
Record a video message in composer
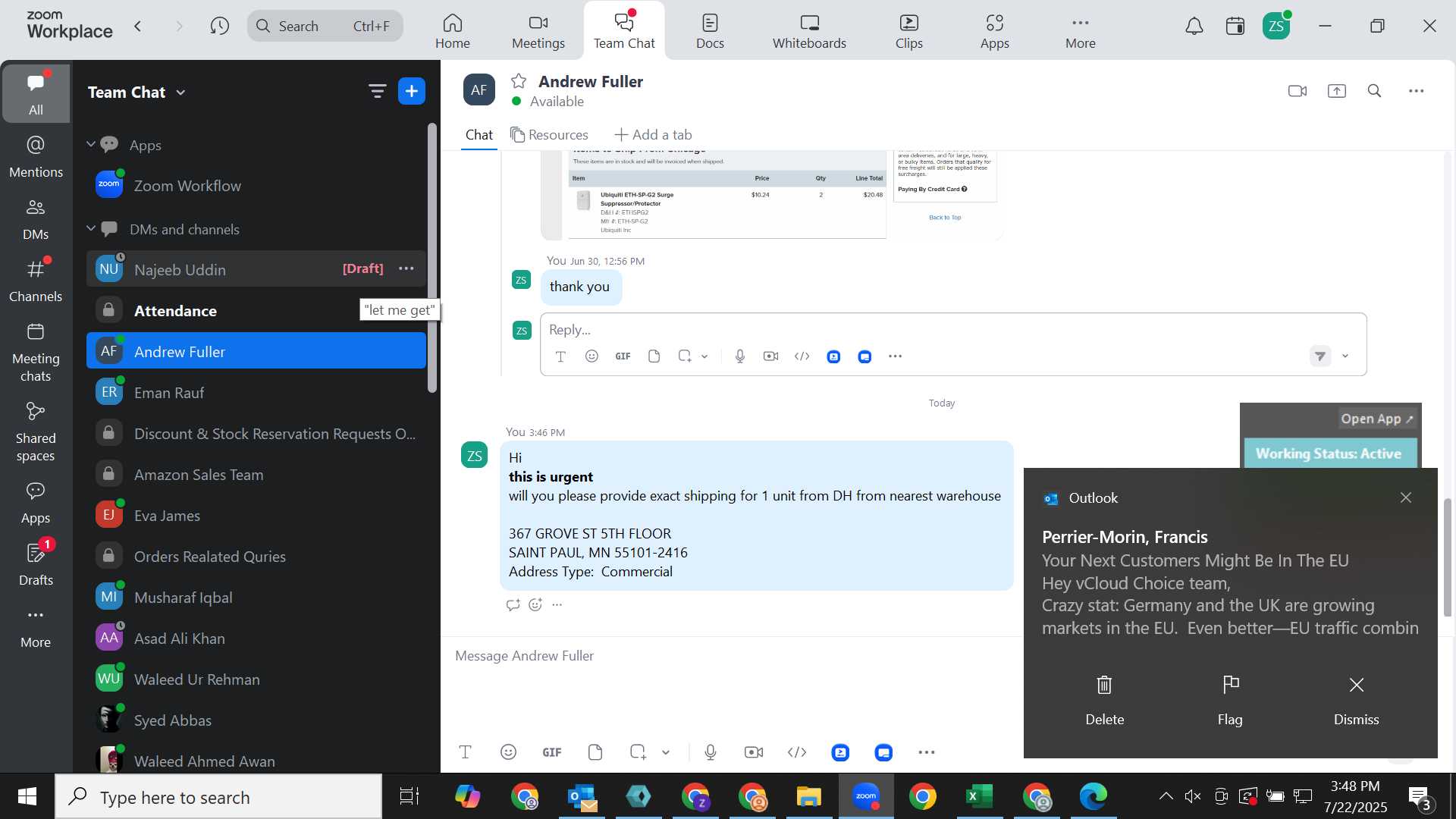point(754,752)
